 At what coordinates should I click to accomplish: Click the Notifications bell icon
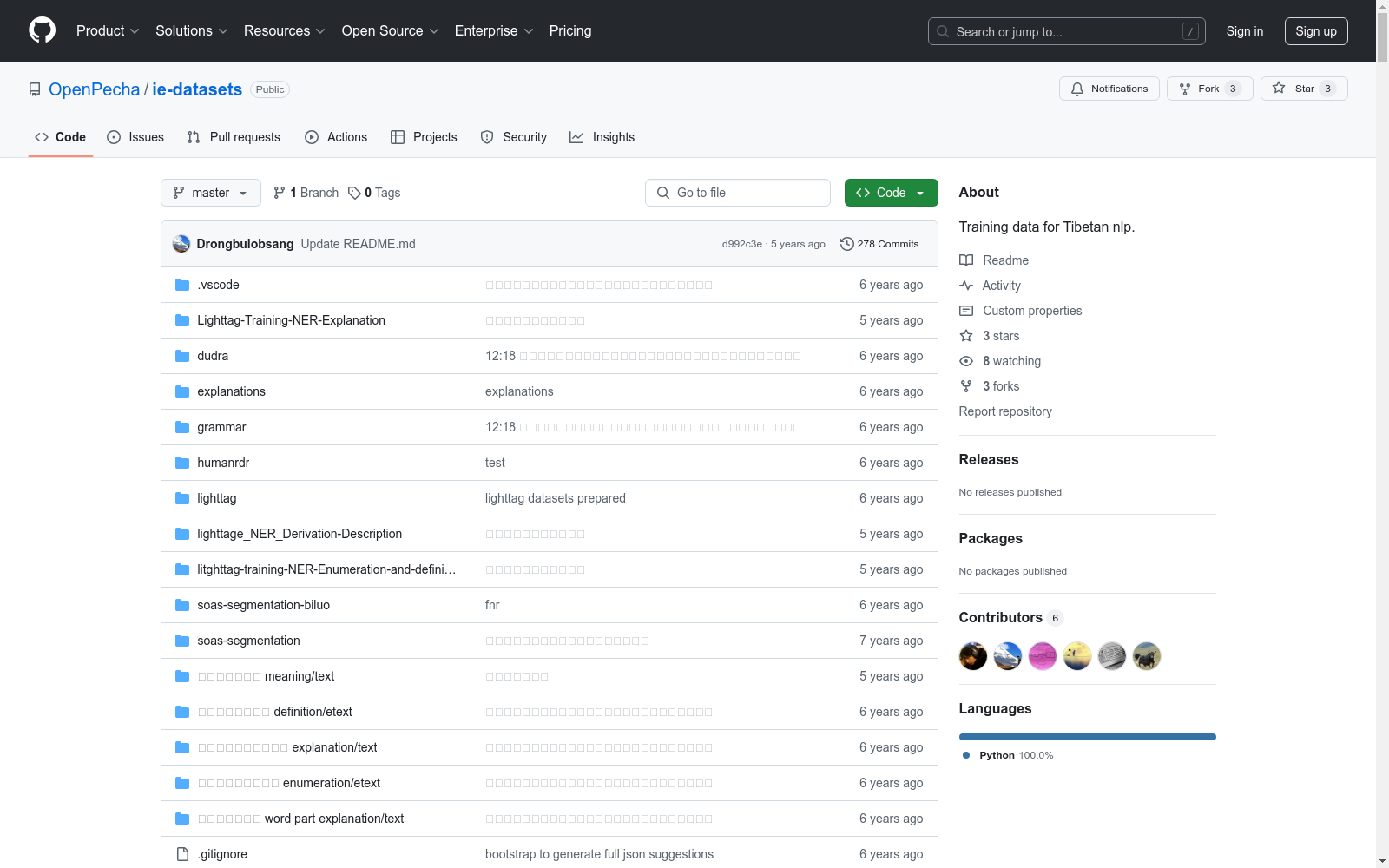point(1077,89)
